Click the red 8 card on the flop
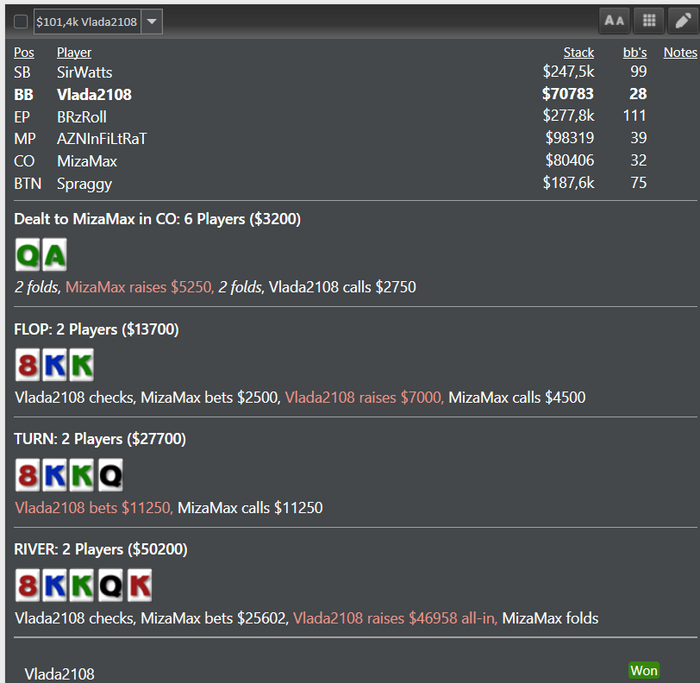Viewport: 700px width, 683px height. [x=28, y=365]
